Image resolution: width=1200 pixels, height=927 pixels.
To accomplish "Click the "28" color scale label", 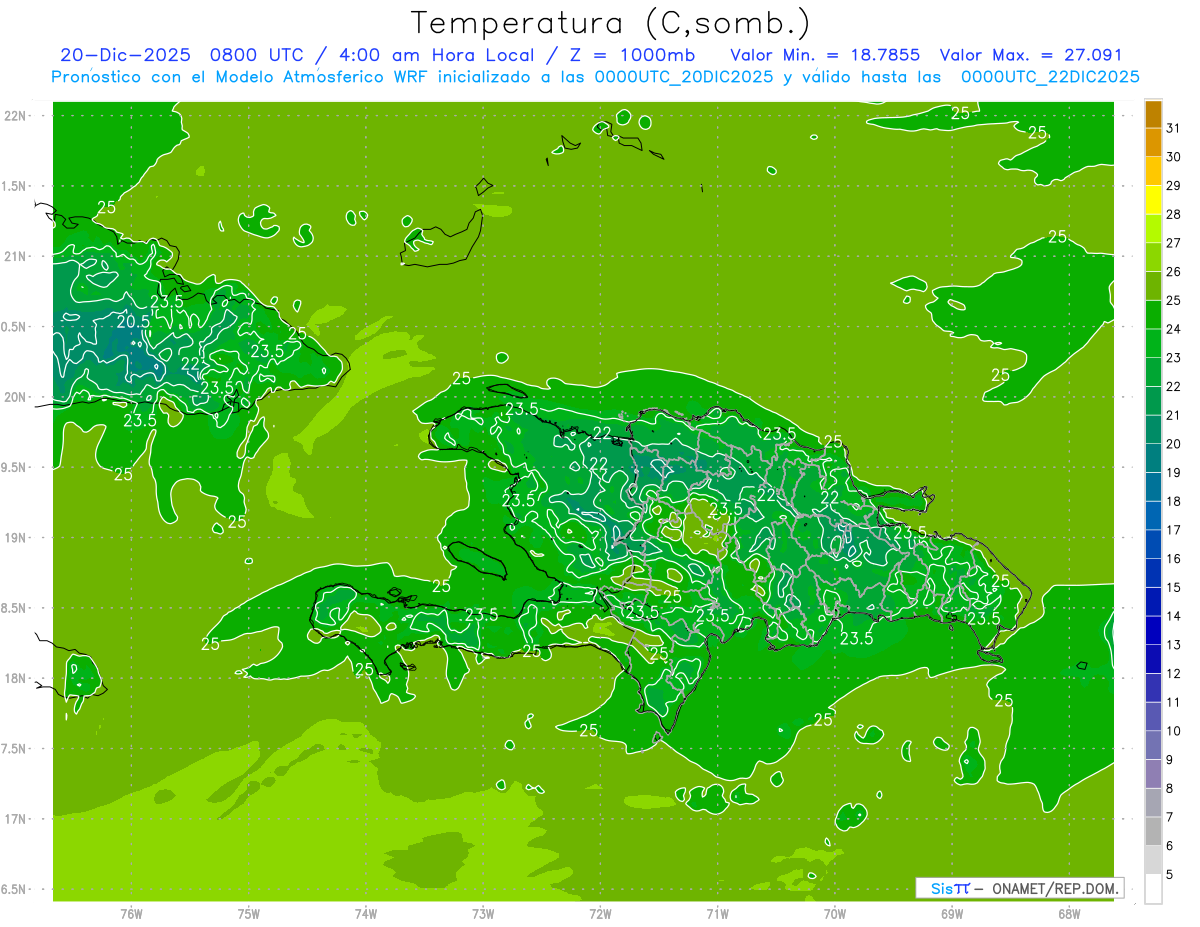I will click(x=1174, y=214).
